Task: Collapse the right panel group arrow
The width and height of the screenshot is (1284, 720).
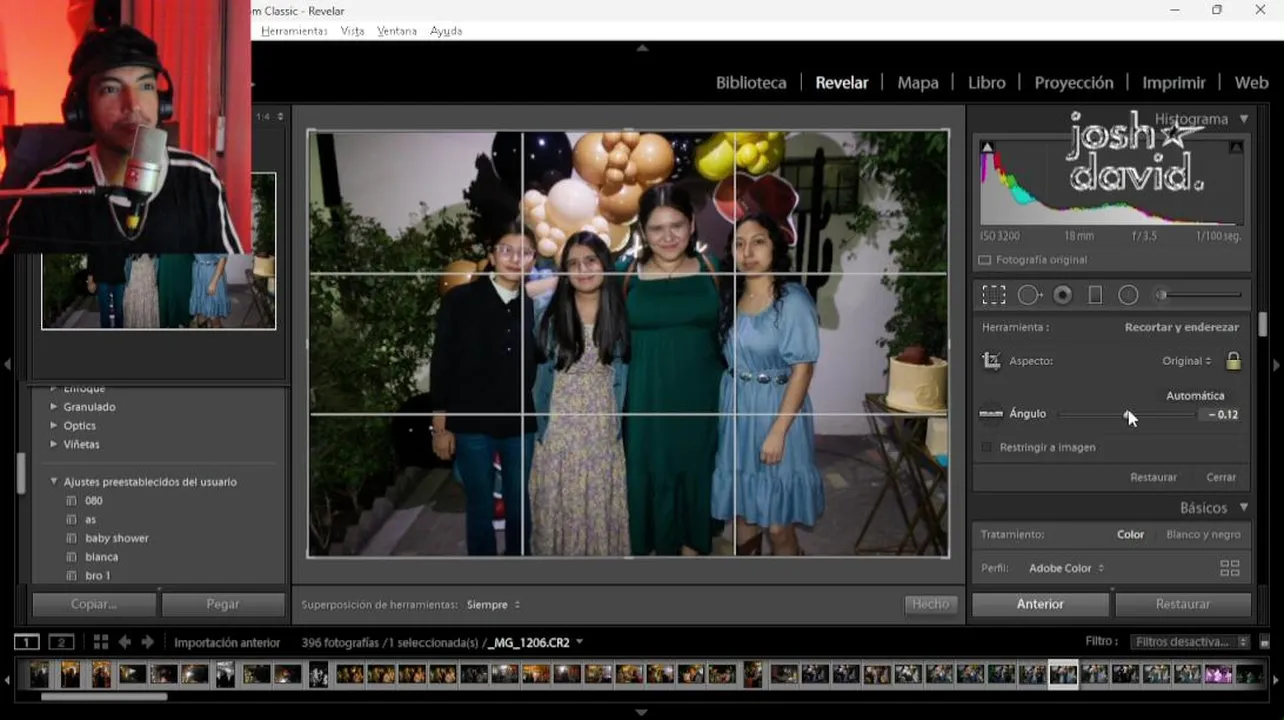Action: [x=1276, y=365]
